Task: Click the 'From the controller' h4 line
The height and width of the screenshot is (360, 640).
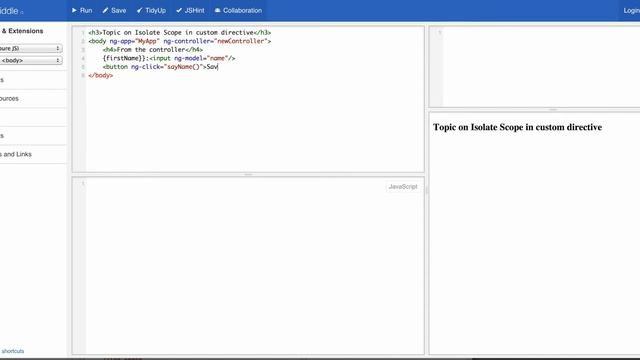Action: pyautogui.click(x=153, y=50)
